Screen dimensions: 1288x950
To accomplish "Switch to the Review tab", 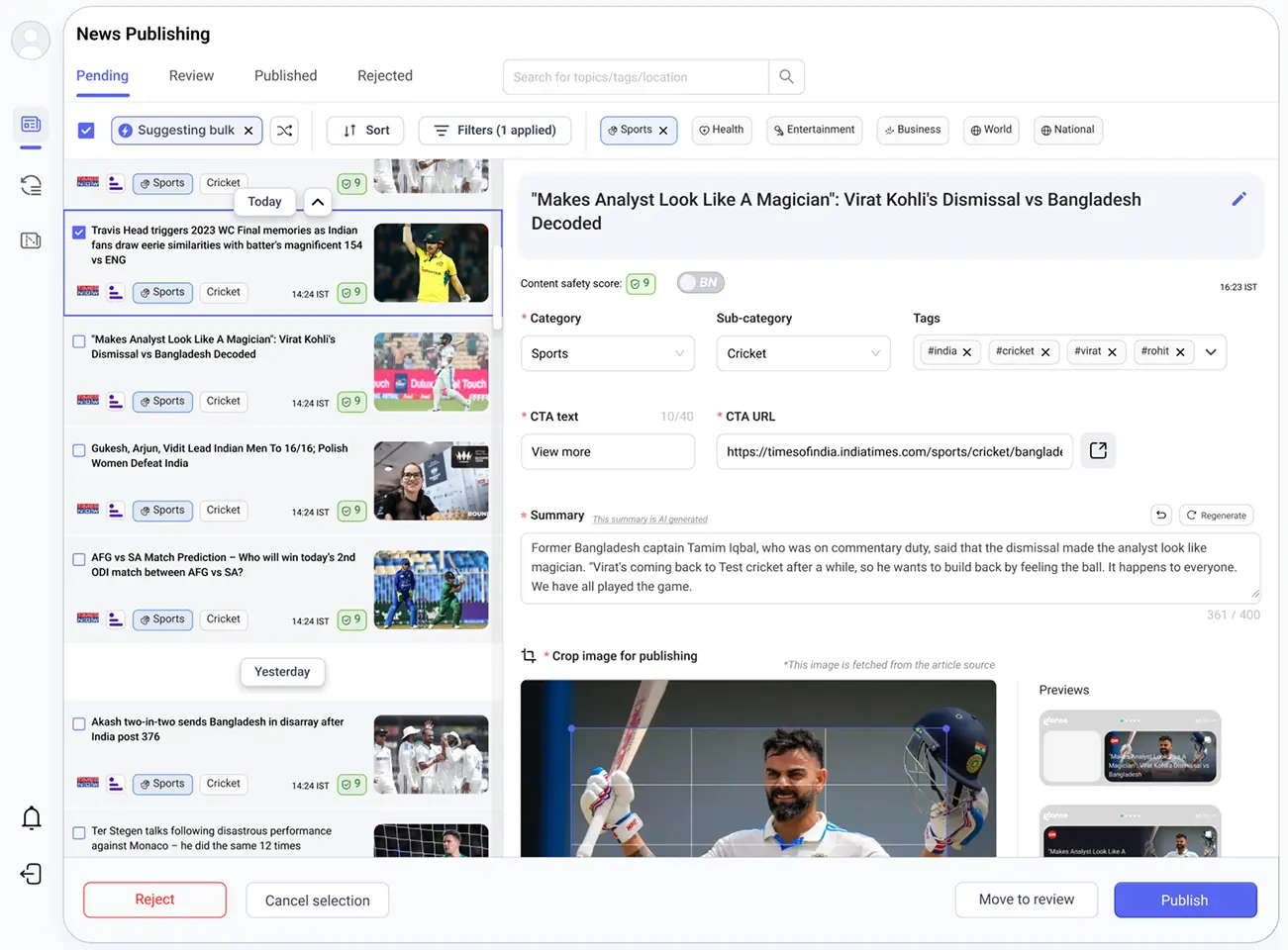I will (191, 76).
